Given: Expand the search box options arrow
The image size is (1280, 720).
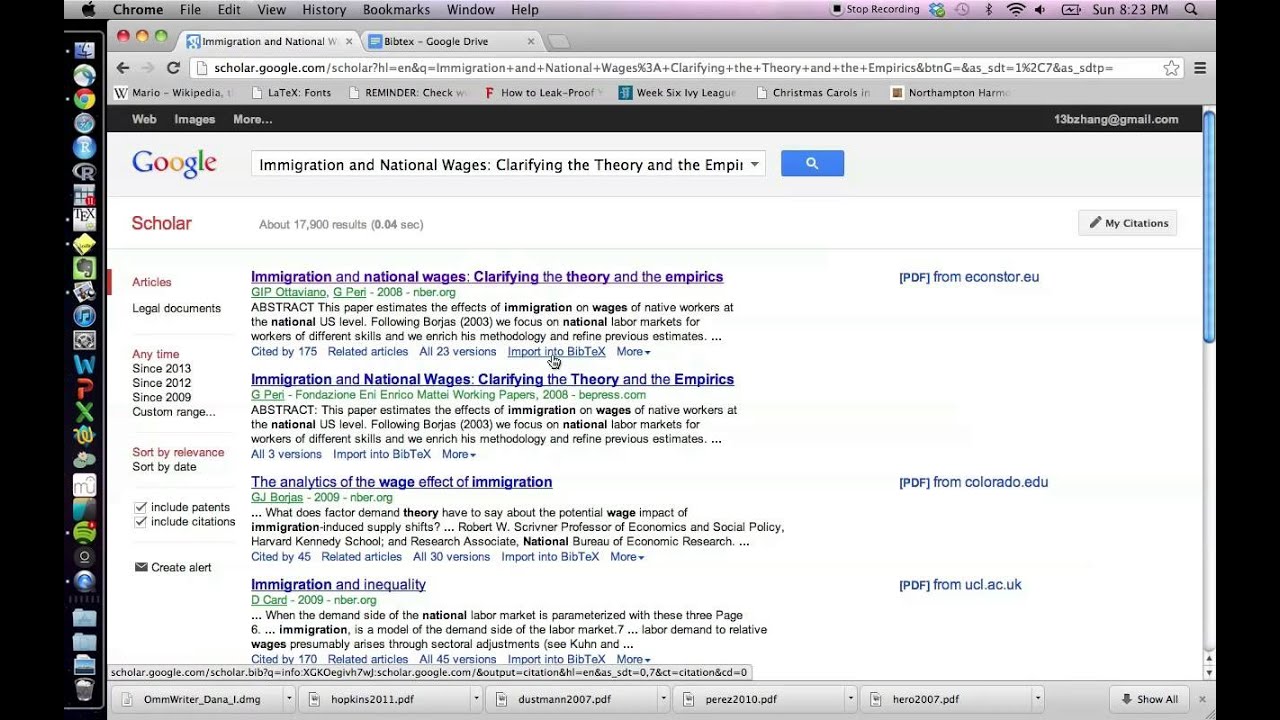Looking at the screenshot, I should (755, 165).
